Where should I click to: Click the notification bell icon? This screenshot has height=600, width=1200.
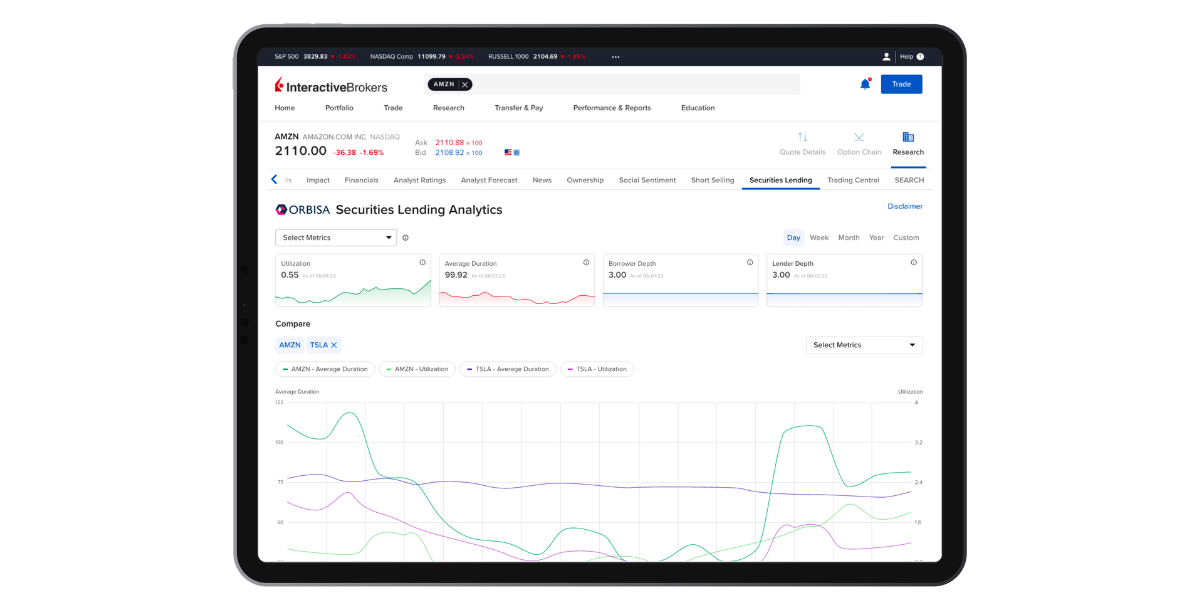point(865,84)
